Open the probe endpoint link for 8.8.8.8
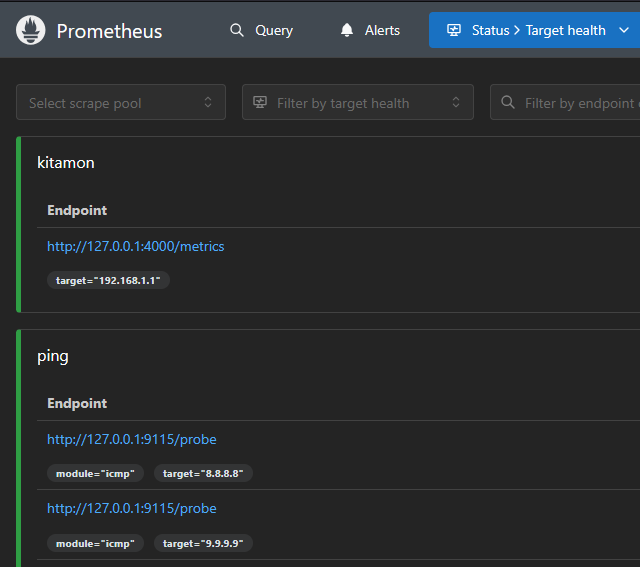The width and height of the screenshot is (640, 567). 132,439
